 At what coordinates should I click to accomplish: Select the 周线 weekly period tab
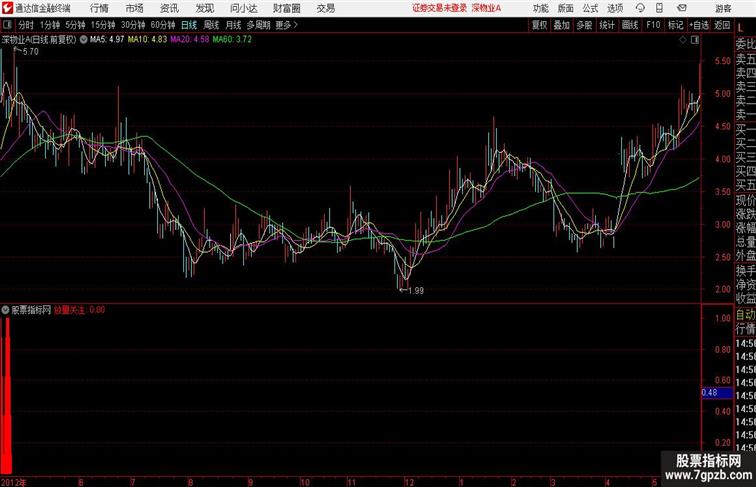[x=211, y=25]
